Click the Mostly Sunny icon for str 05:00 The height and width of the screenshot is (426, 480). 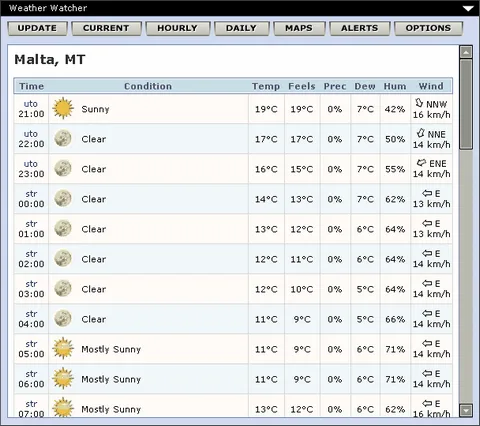click(63, 348)
